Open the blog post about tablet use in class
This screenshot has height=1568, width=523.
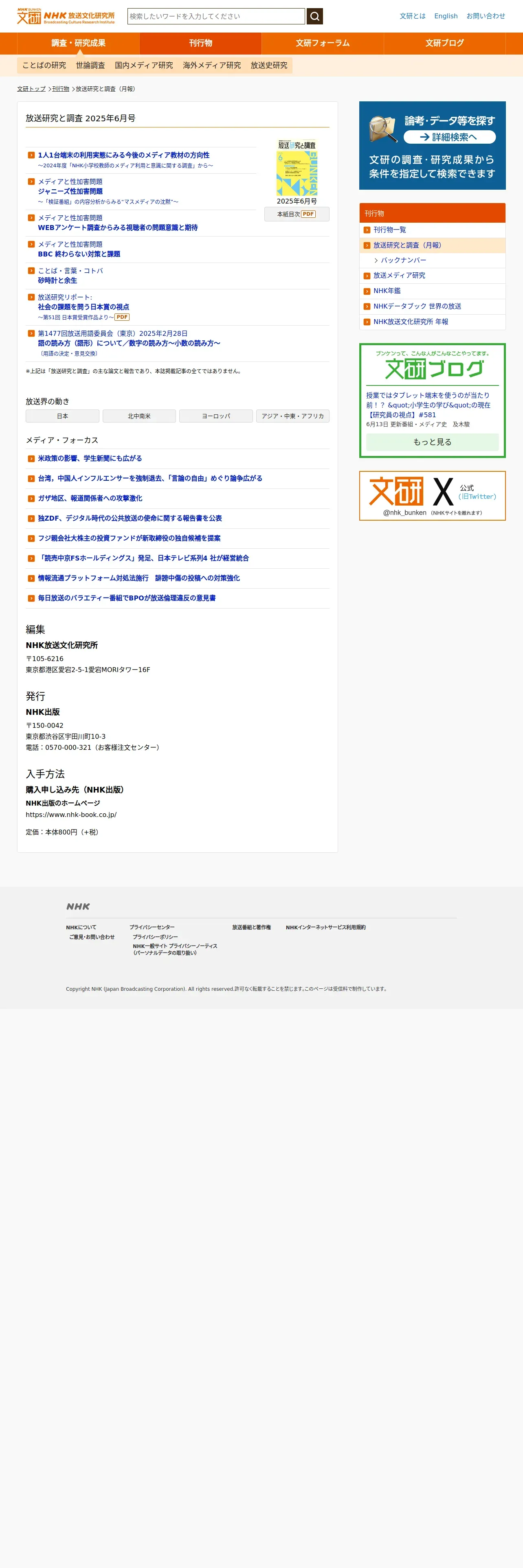point(429,405)
